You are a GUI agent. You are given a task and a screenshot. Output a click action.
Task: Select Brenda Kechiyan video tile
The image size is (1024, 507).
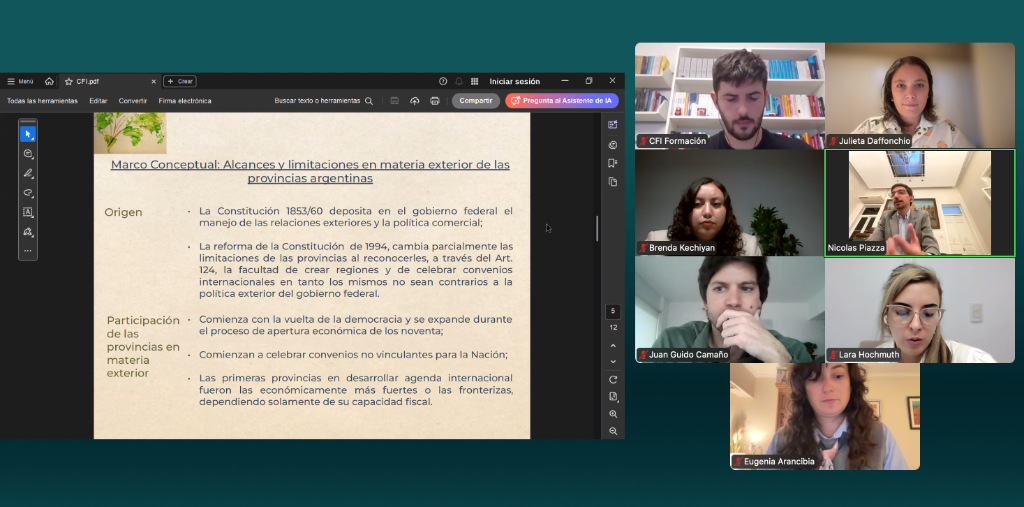[x=729, y=203]
